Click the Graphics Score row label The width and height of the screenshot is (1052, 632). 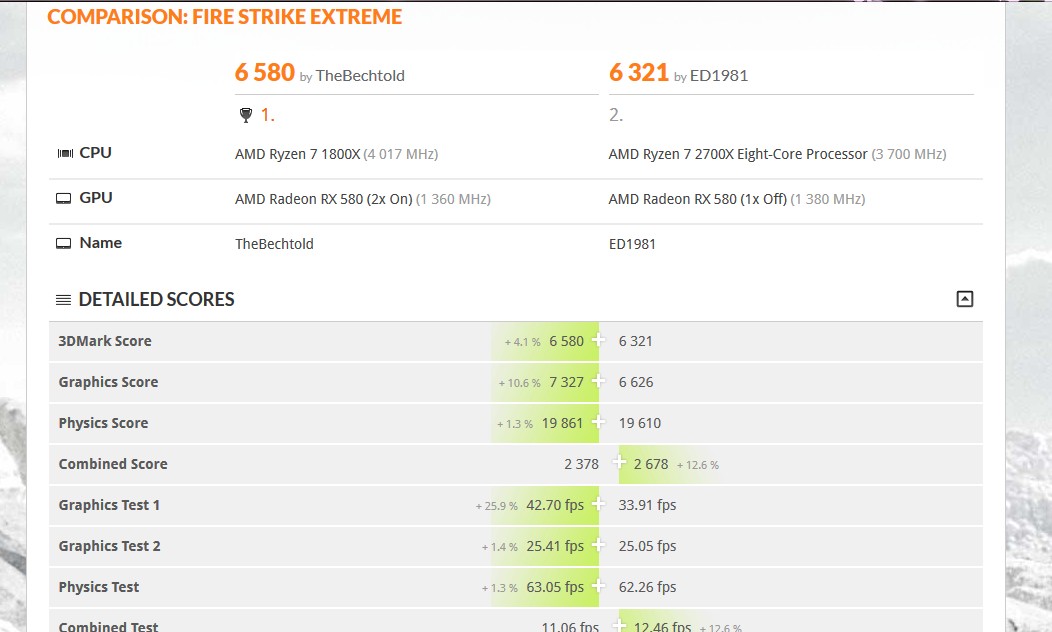[108, 382]
